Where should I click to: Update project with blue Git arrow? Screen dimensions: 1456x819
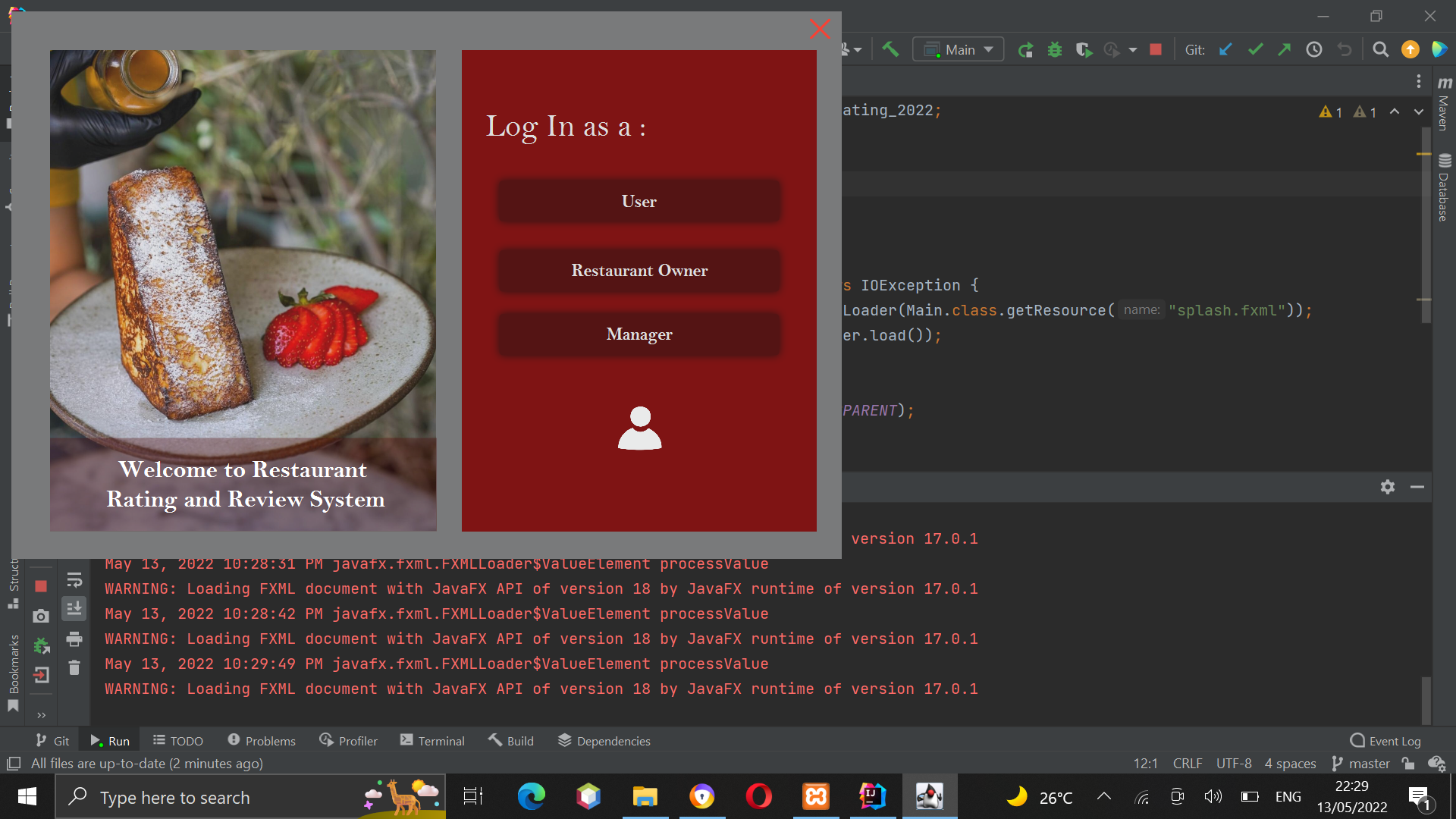[1225, 49]
